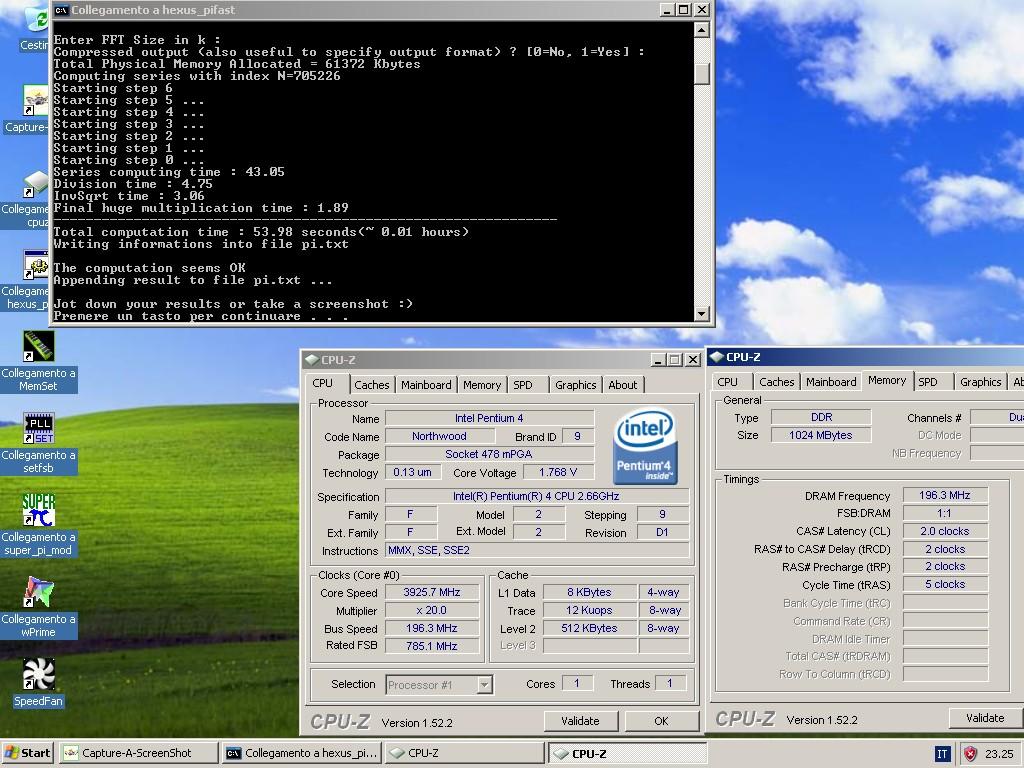Click the console scrollbar thumb
Image resolution: width=1024 pixels, height=768 pixels.
tap(701, 73)
